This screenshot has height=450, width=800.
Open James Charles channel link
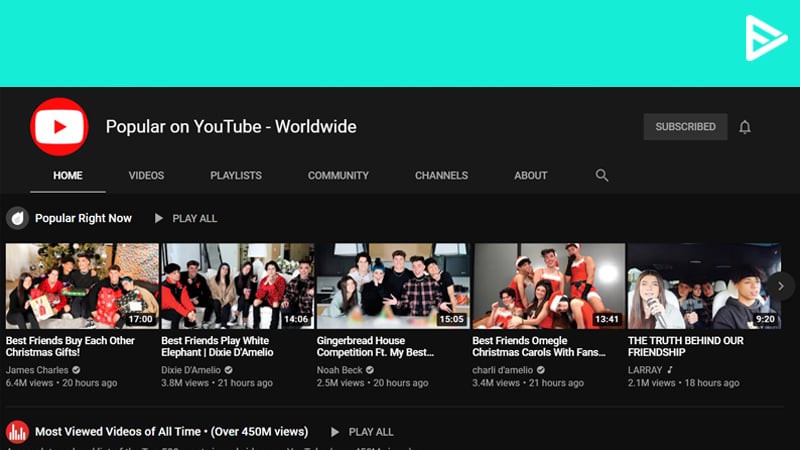click(x=37, y=370)
